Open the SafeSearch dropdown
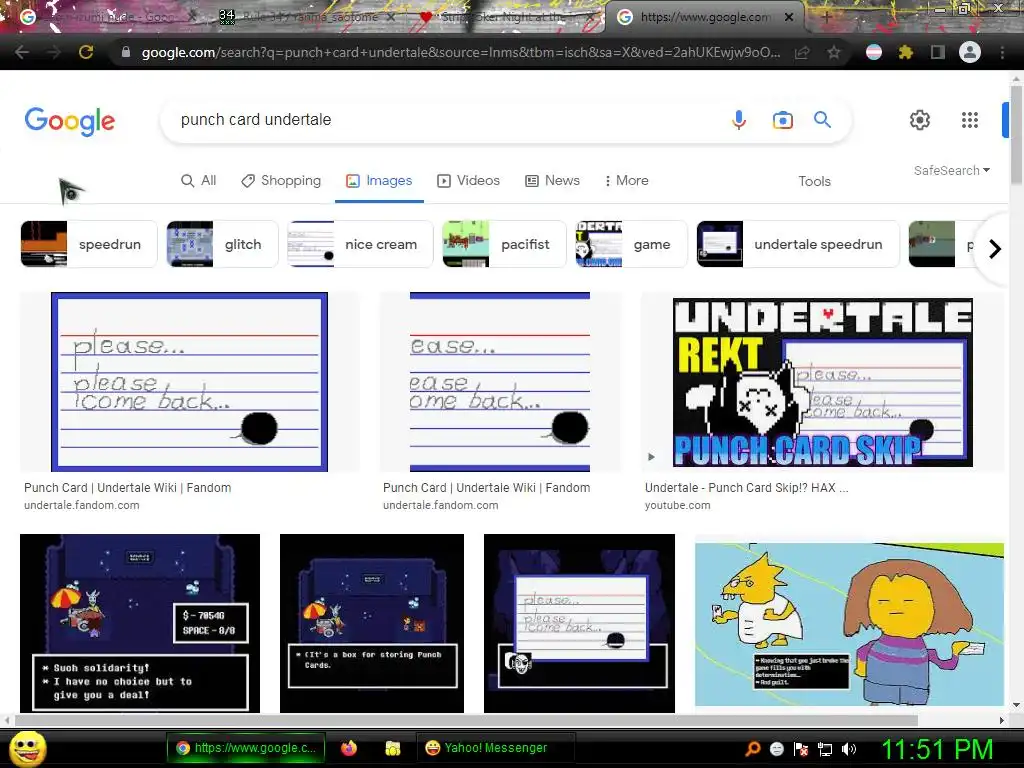Viewport: 1024px width, 768px height. 952,170
